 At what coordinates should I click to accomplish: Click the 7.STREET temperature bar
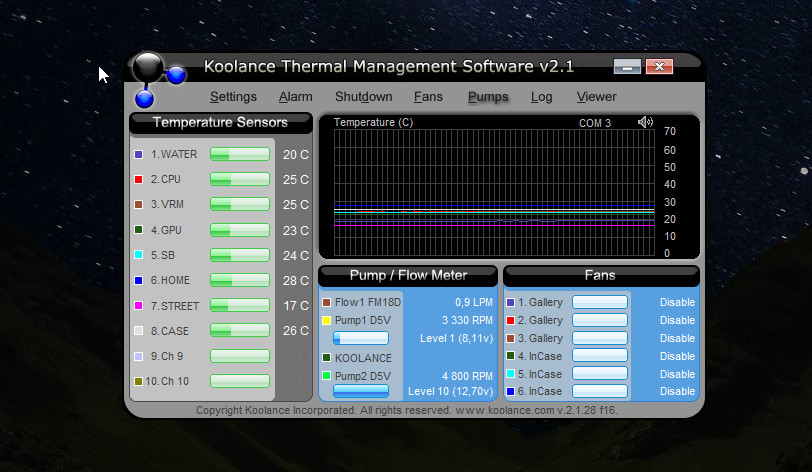click(240, 305)
